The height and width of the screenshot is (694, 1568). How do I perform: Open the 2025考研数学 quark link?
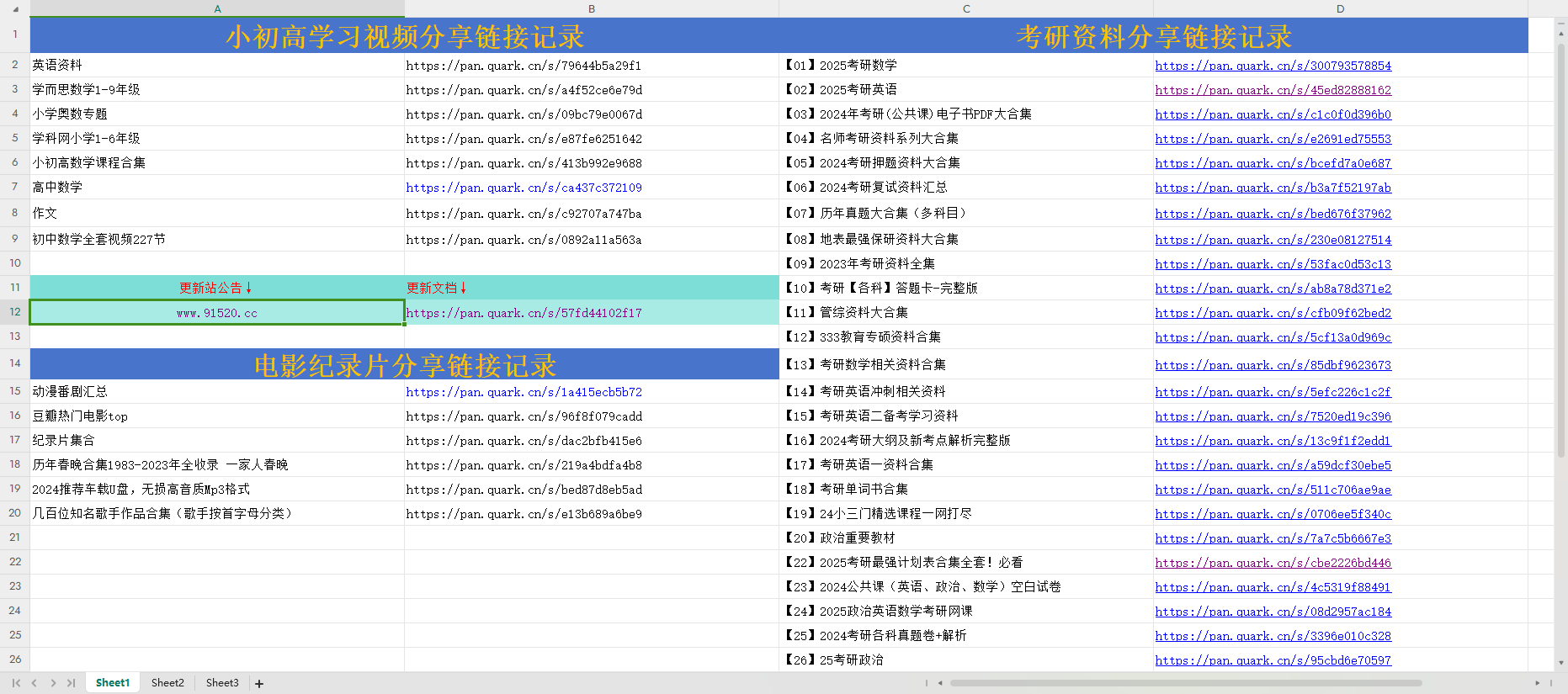[1273, 66]
